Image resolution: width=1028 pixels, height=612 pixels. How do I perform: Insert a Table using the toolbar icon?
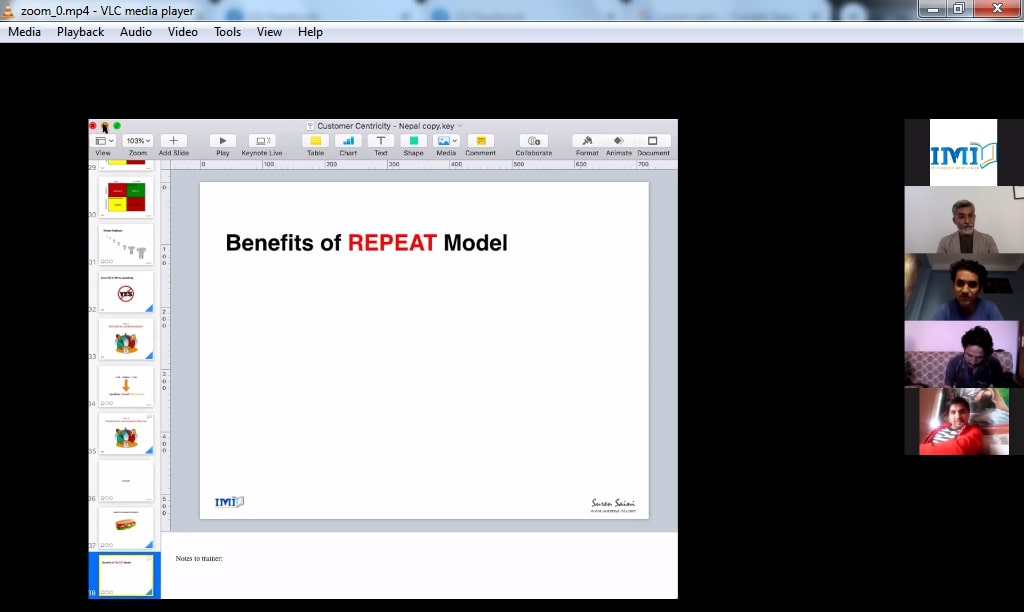tap(314, 140)
